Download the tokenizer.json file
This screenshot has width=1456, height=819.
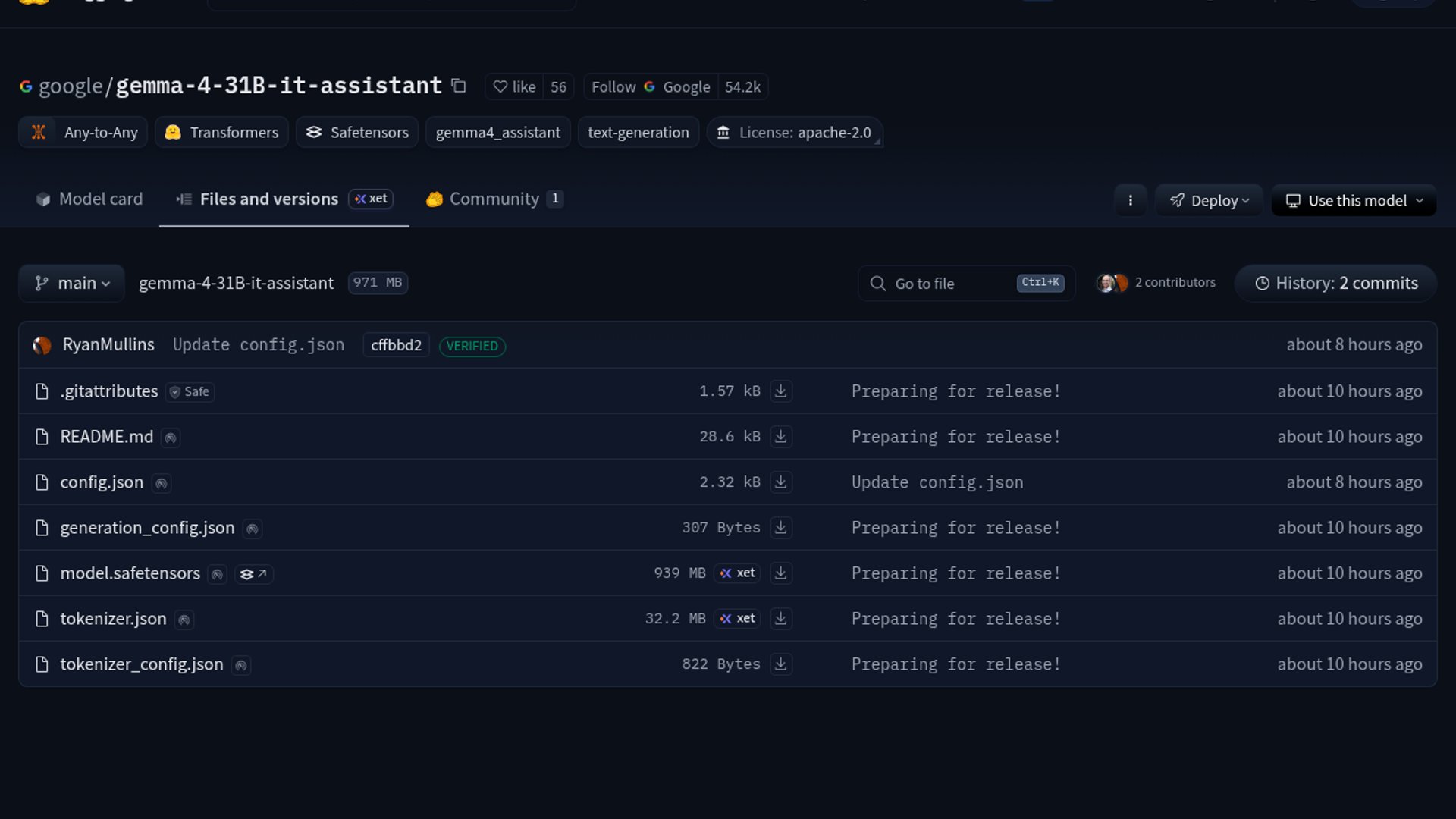click(x=780, y=619)
